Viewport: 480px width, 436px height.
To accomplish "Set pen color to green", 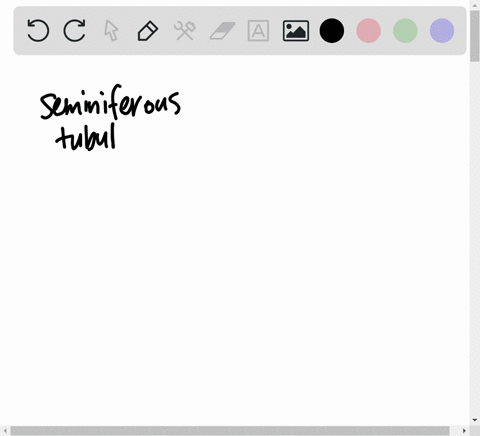I will pos(405,31).
